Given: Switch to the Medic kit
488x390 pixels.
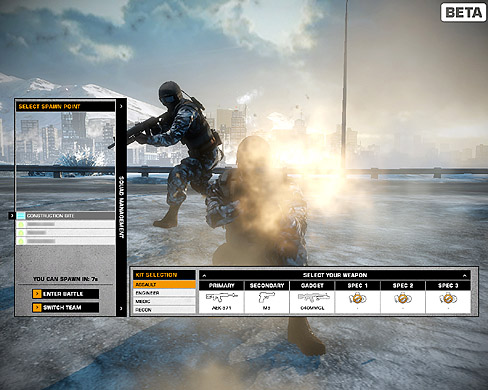Looking at the screenshot, I should [164, 301].
